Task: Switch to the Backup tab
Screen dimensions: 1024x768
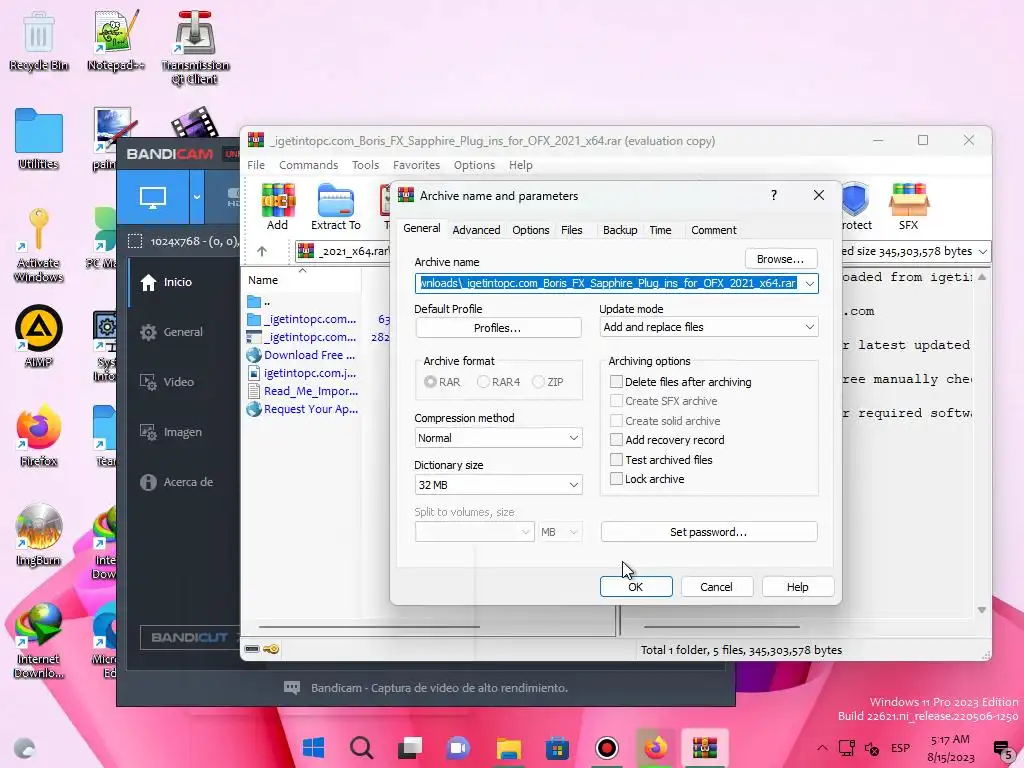Action: (620, 230)
